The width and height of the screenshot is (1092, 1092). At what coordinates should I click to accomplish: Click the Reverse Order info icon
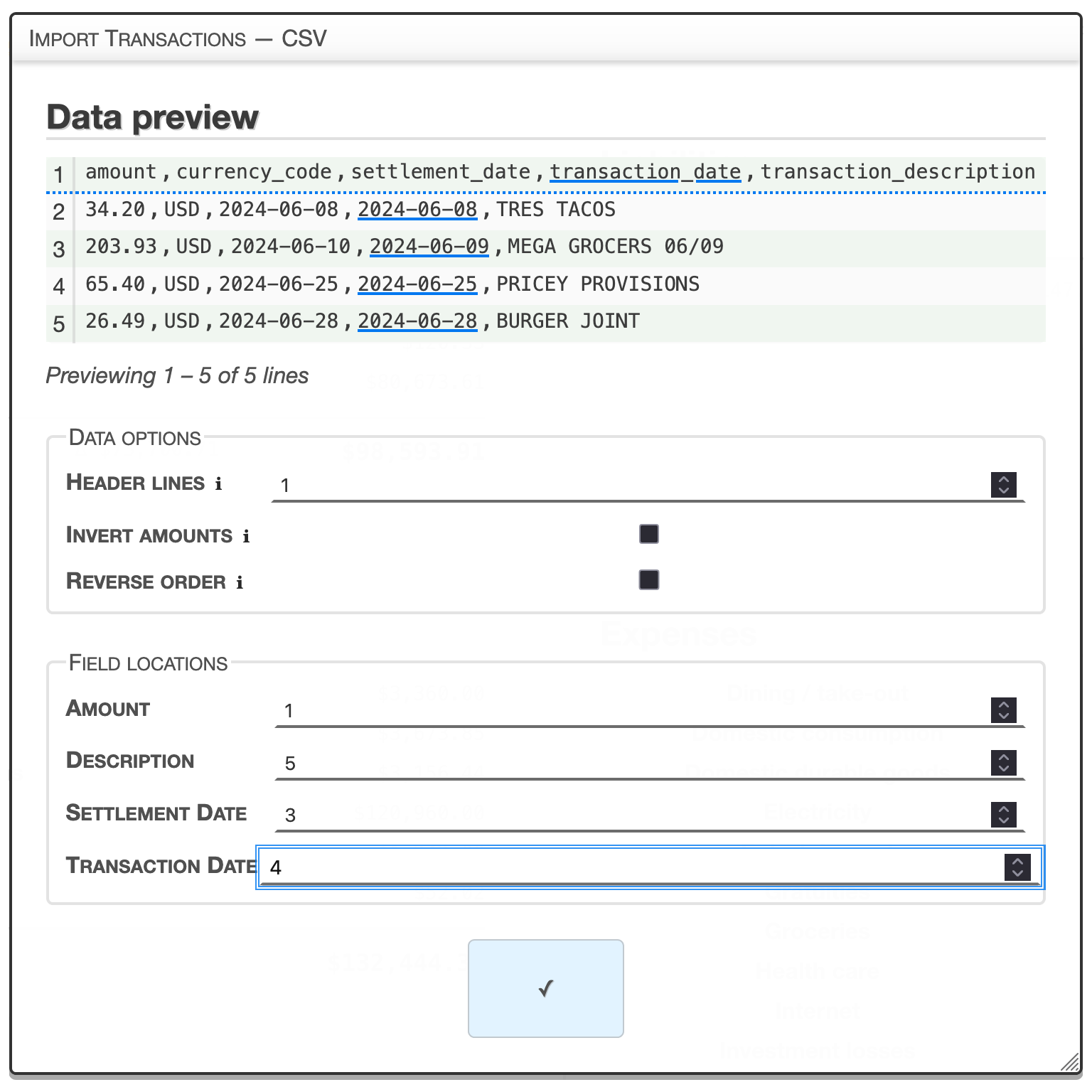(240, 583)
